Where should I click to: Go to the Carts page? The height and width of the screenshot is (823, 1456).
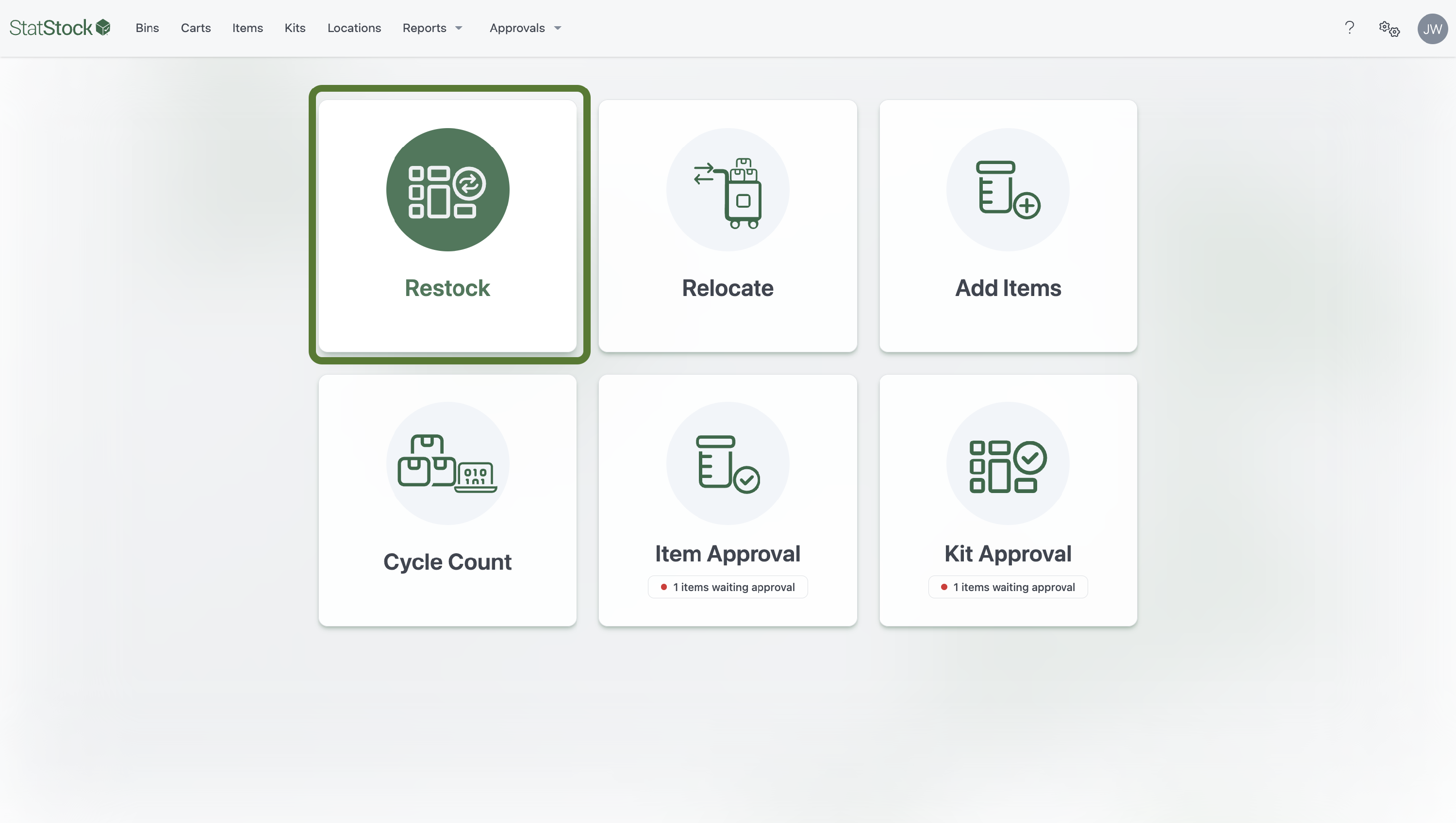click(x=196, y=28)
